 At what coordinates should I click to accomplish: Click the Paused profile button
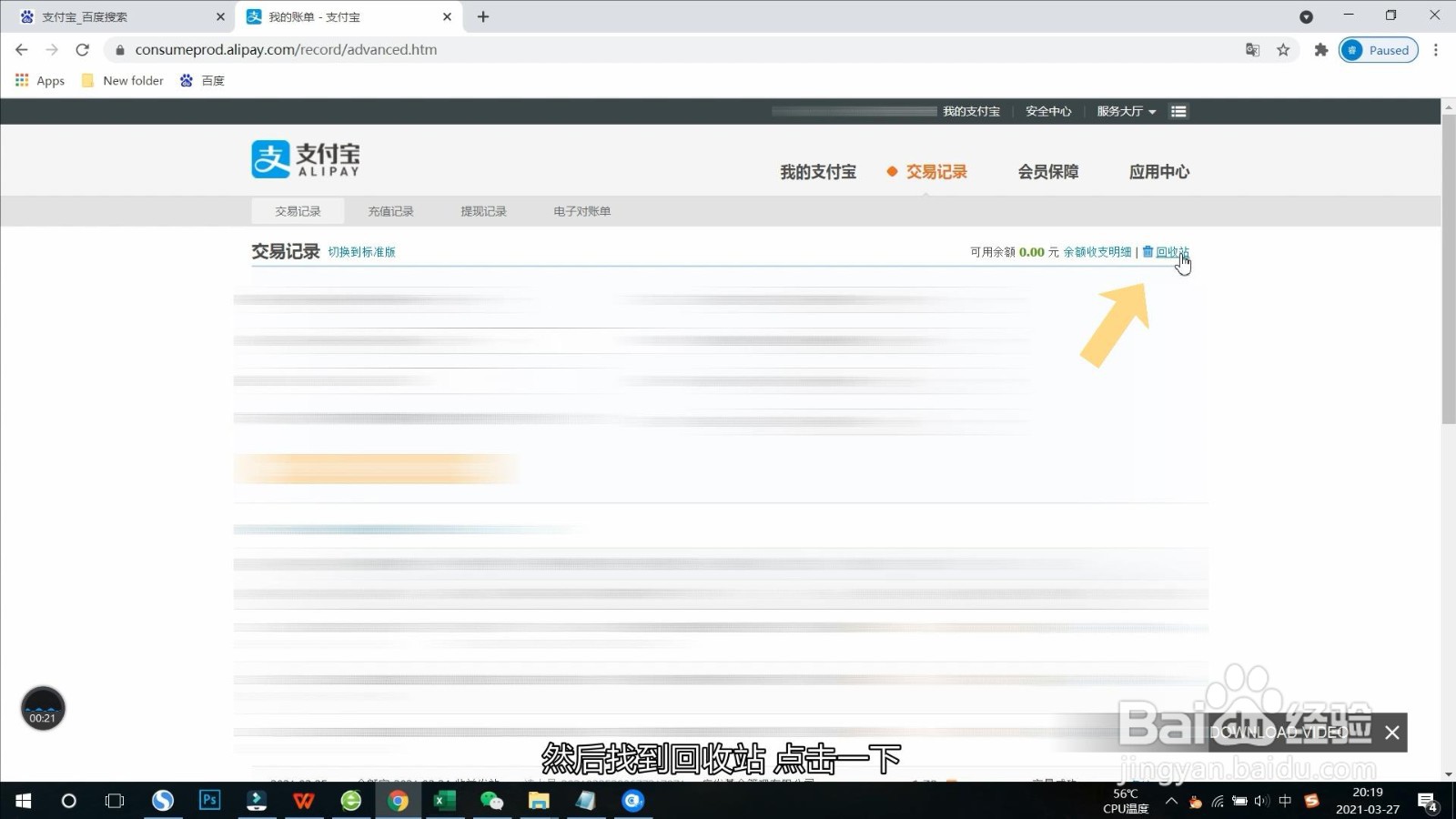[1378, 50]
